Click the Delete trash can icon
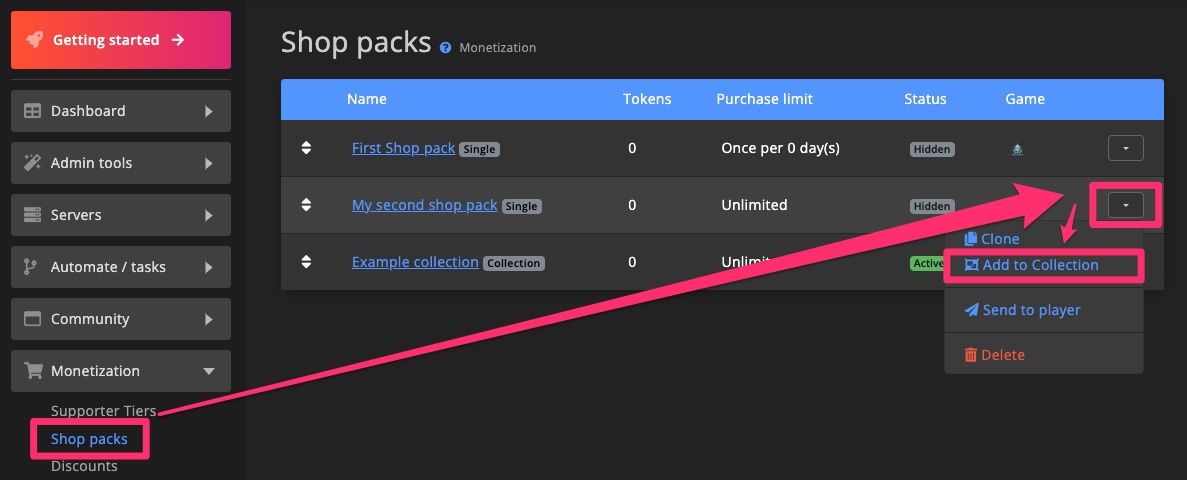This screenshot has height=480, width=1187. tap(970, 355)
